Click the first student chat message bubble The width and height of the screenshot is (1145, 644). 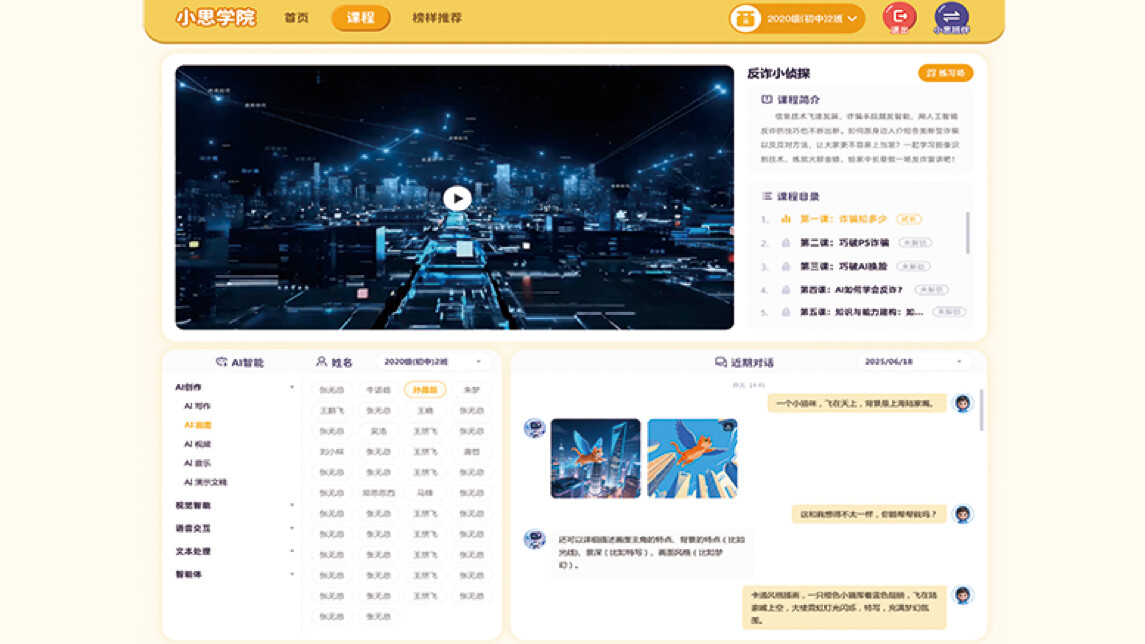click(x=857, y=403)
